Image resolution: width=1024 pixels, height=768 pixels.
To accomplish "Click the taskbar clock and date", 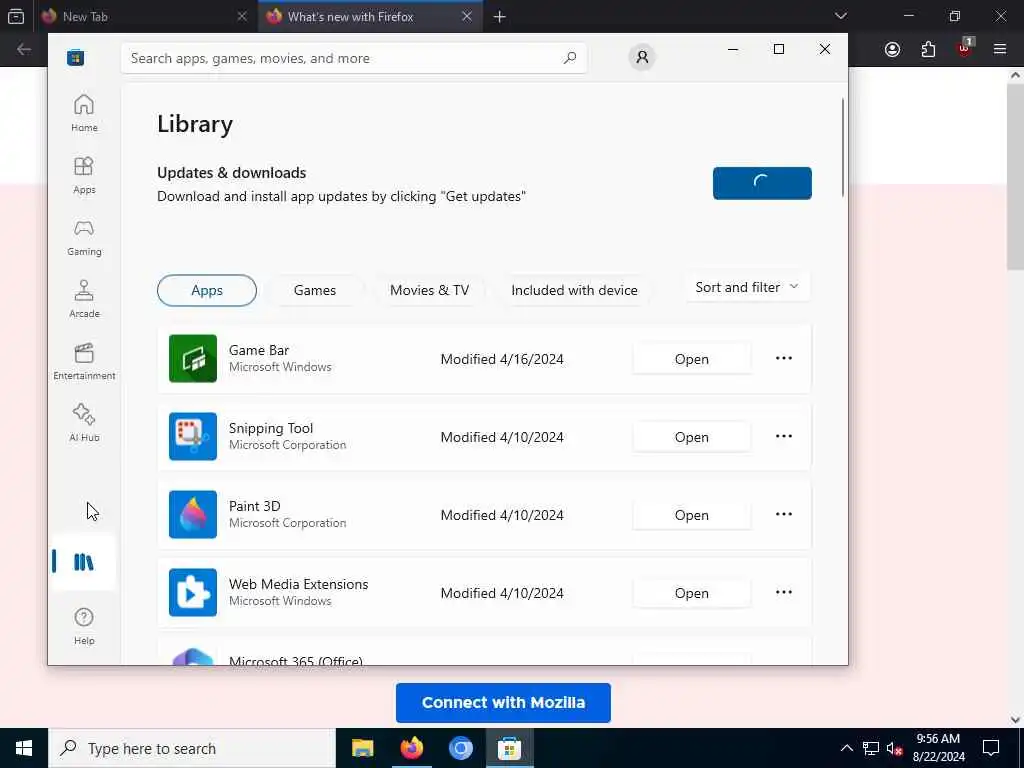I will 938,748.
